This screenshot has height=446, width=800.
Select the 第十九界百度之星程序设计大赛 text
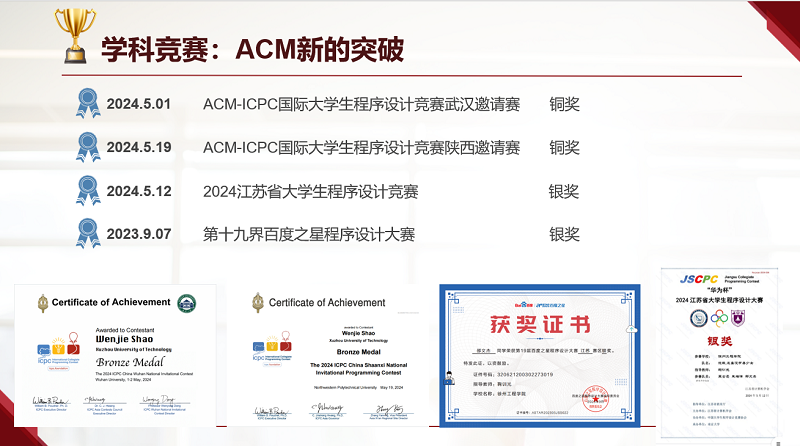point(308,235)
